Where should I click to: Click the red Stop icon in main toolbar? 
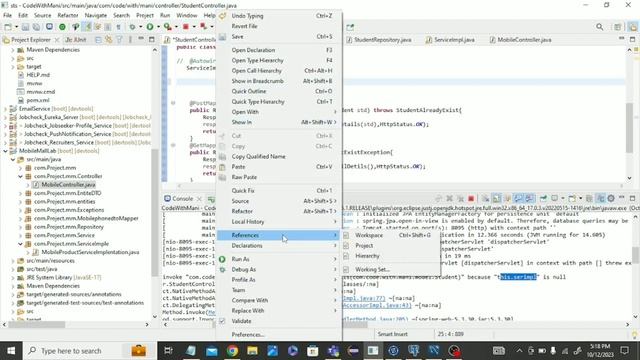[x=186, y=27]
